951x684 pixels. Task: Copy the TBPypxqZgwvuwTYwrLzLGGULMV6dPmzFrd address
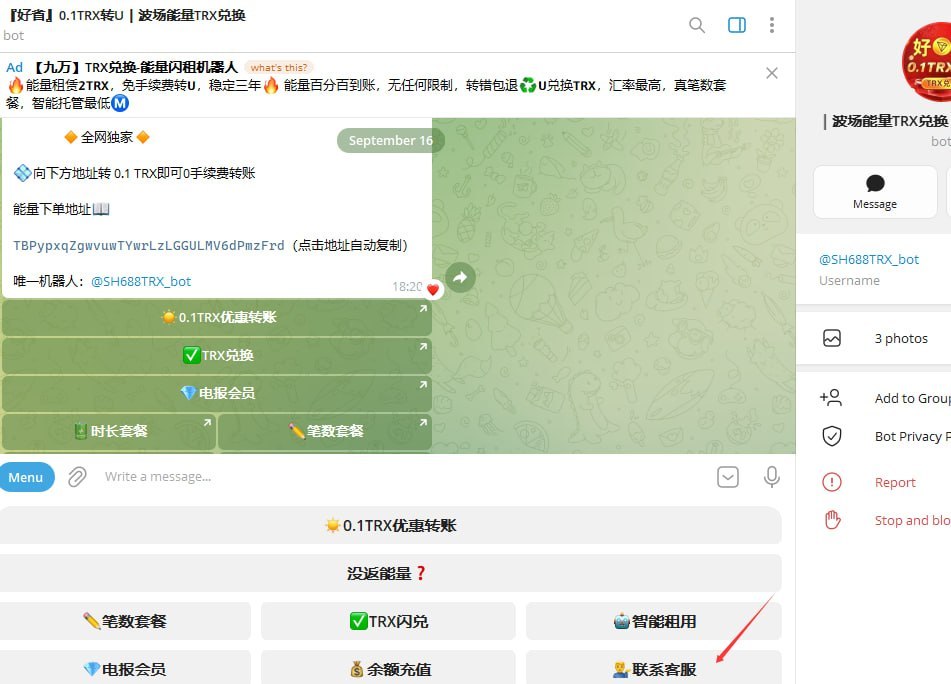149,246
